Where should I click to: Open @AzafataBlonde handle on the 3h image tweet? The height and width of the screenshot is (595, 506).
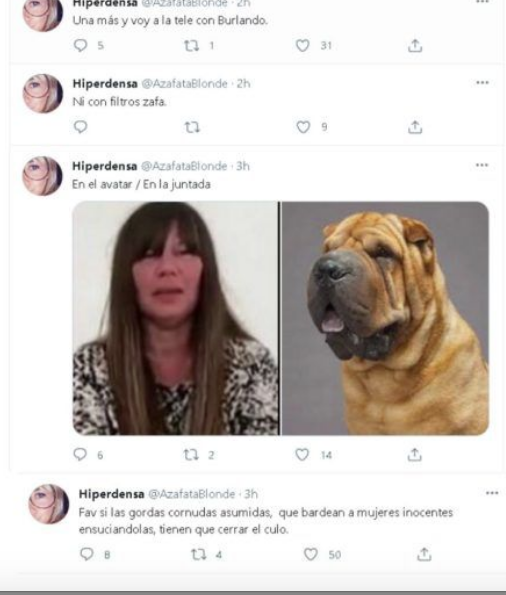(x=184, y=166)
